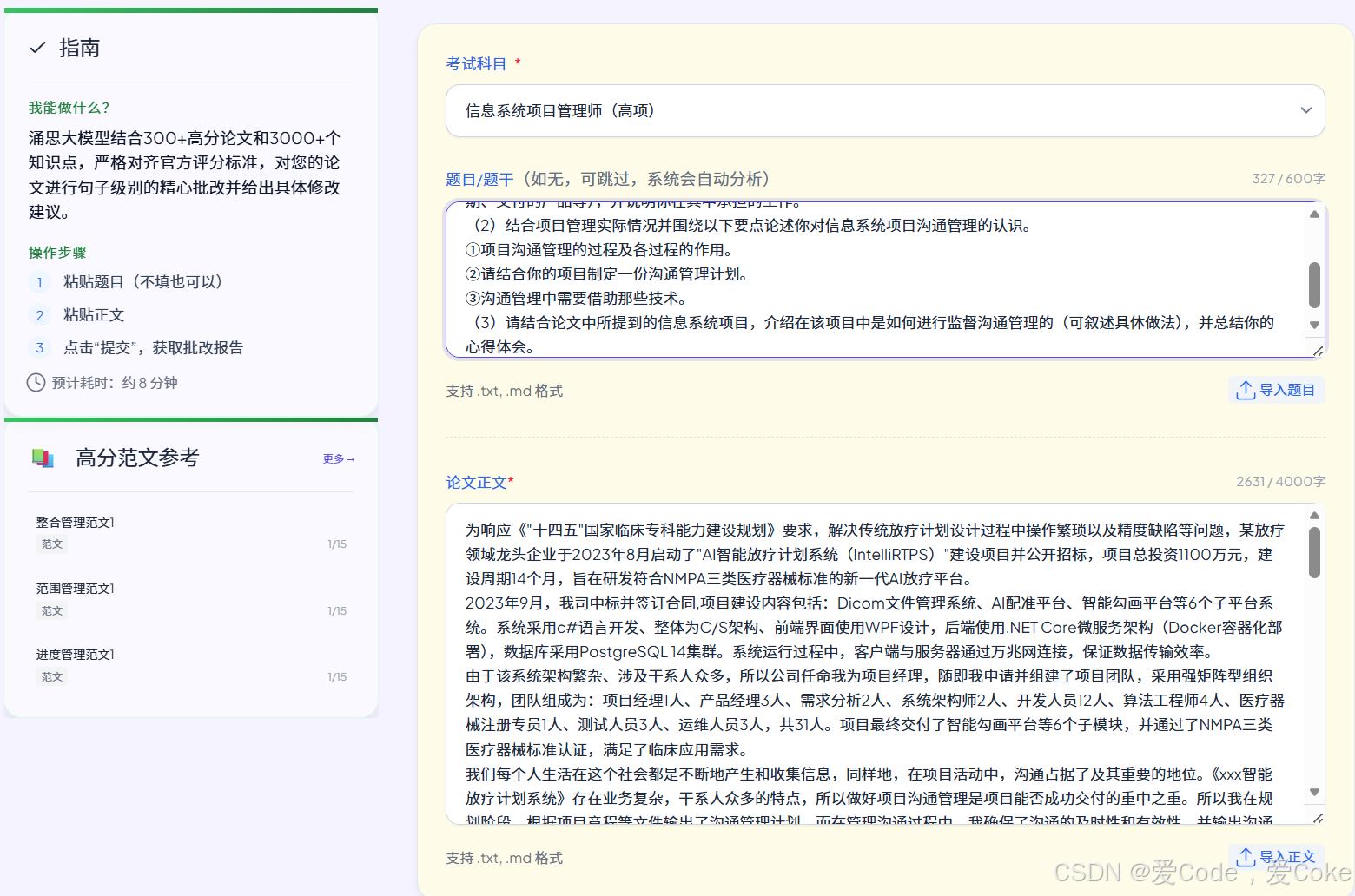
Task: Click the 范文 tag under 范围管理范文1
Action: coord(52,611)
